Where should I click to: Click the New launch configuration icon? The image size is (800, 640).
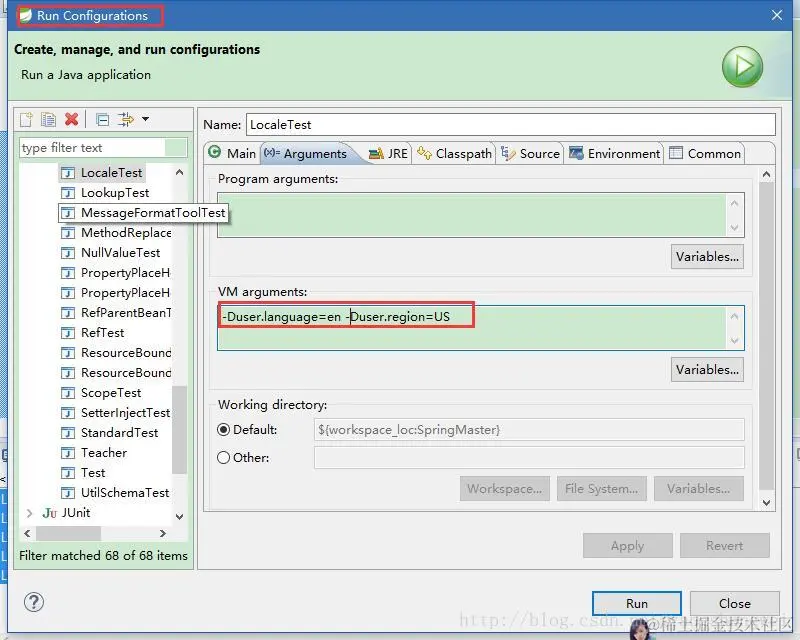point(26,119)
